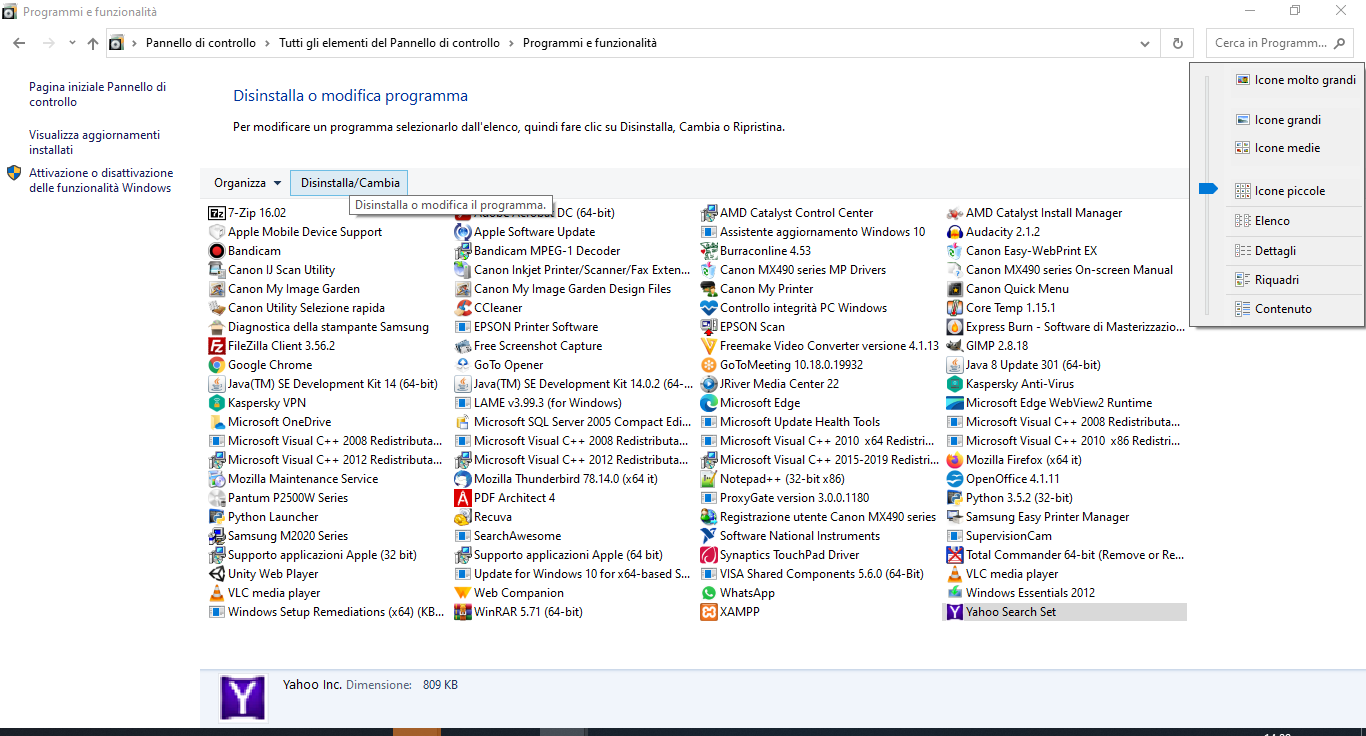Open Pagina iniziale Pannello di controllo link
Screen dimensions: 1366x736
tap(98, 95)
